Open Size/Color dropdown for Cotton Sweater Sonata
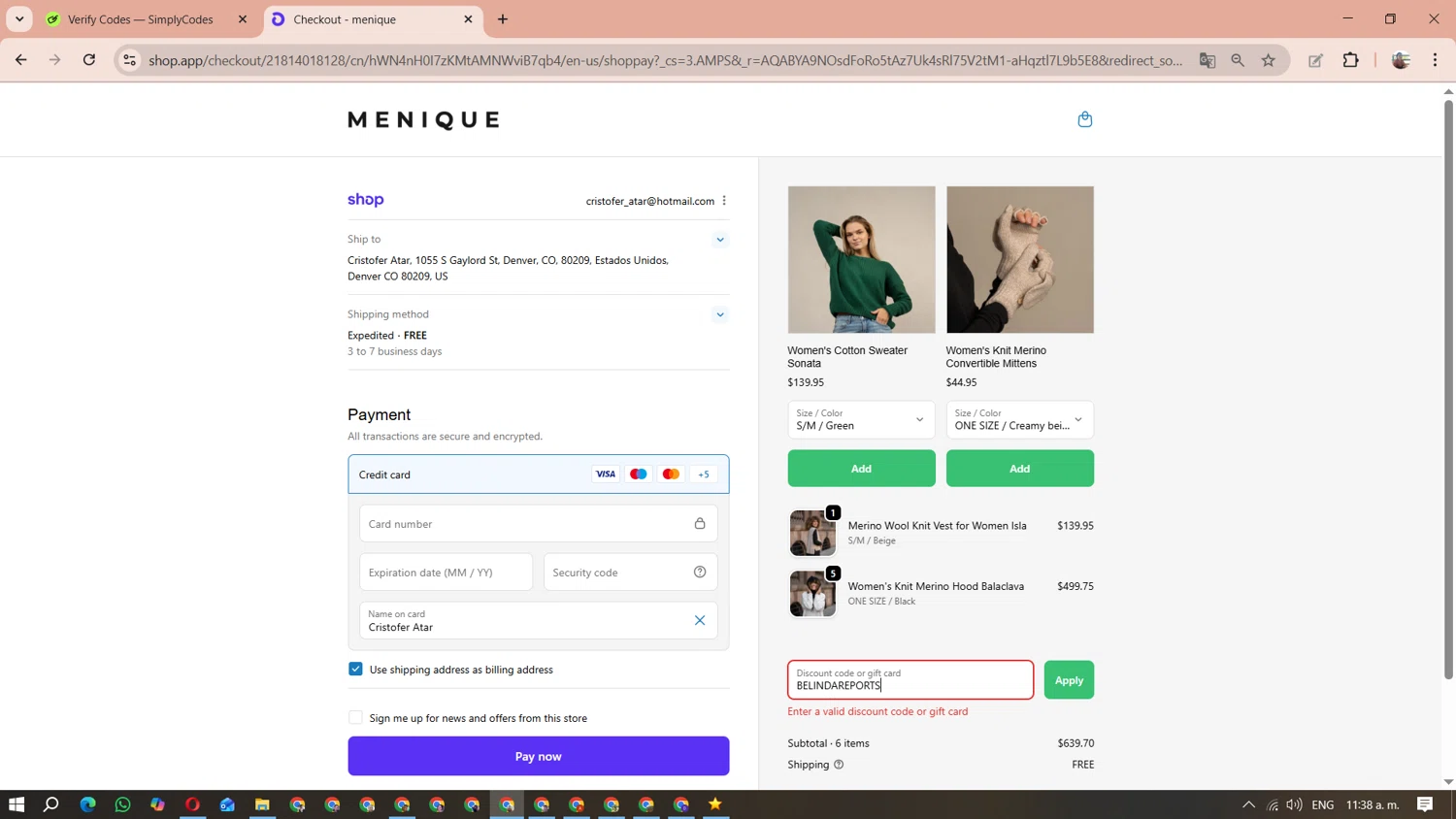This screenshot has width=1456, height=819. pos(861,419)
